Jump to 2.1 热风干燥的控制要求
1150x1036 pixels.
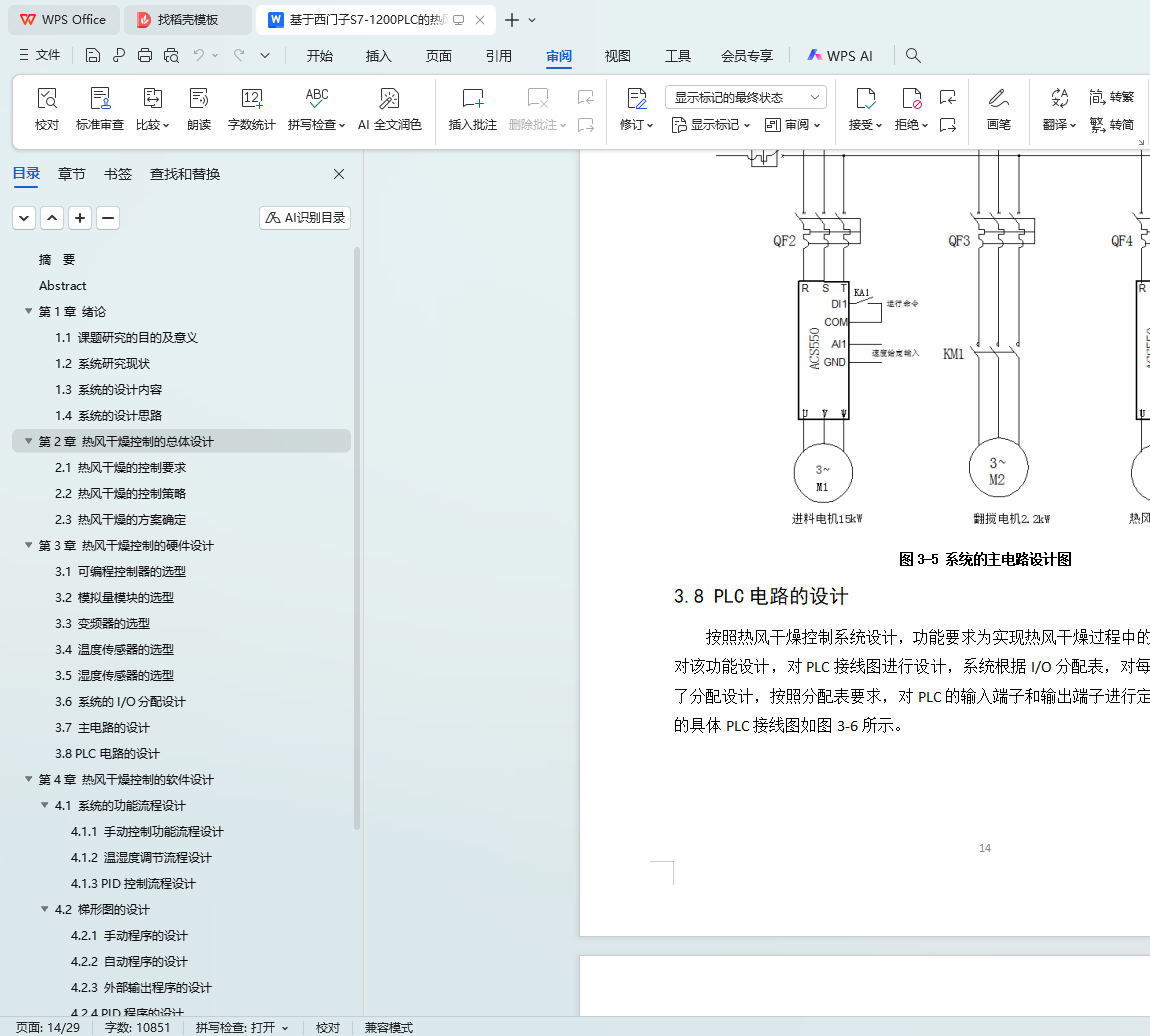pos(120,468)
